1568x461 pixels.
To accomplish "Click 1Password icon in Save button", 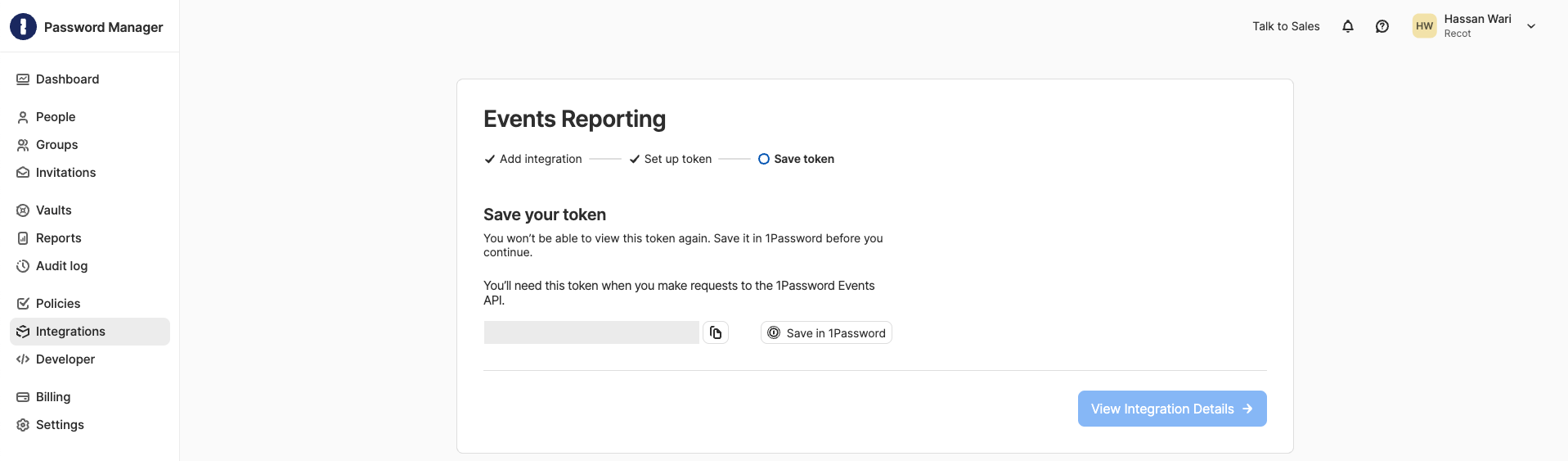I will tap(774, 332).
